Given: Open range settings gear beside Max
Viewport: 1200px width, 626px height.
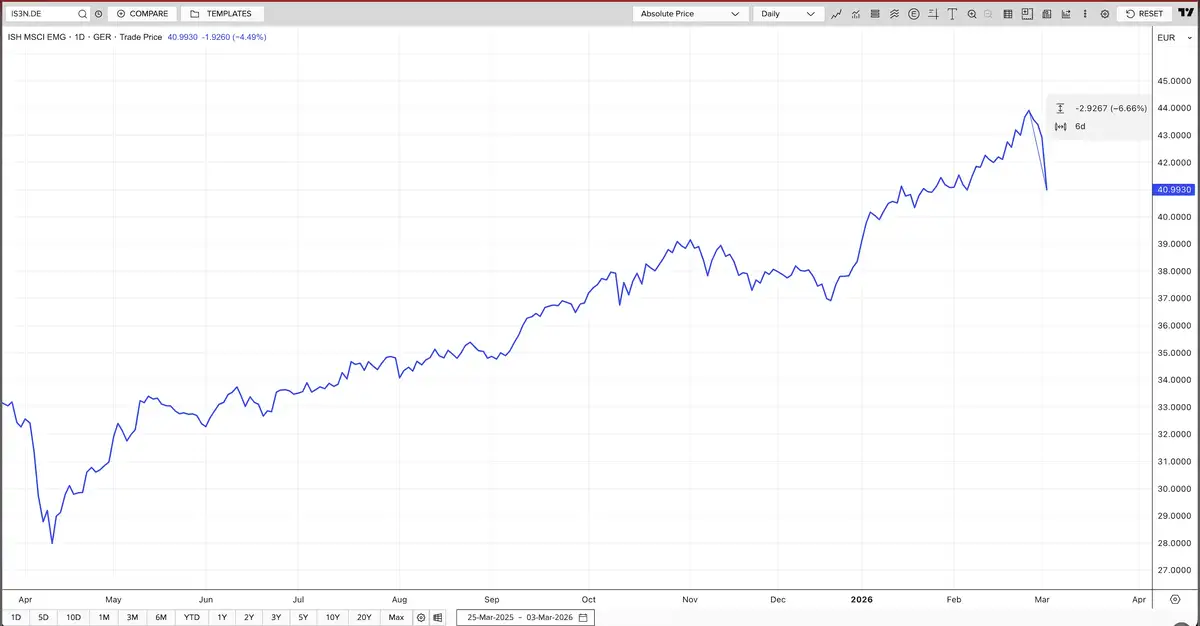Looking at the screenshot, I should [421, 617].
